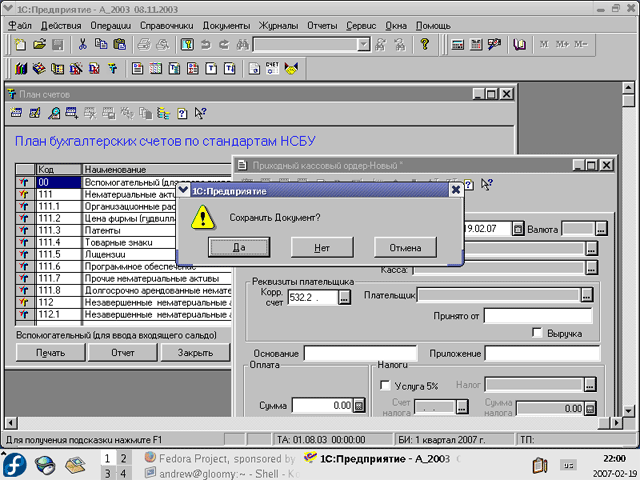Confirm saving with the Да button
640x480 pixels.
pos(239,247)
